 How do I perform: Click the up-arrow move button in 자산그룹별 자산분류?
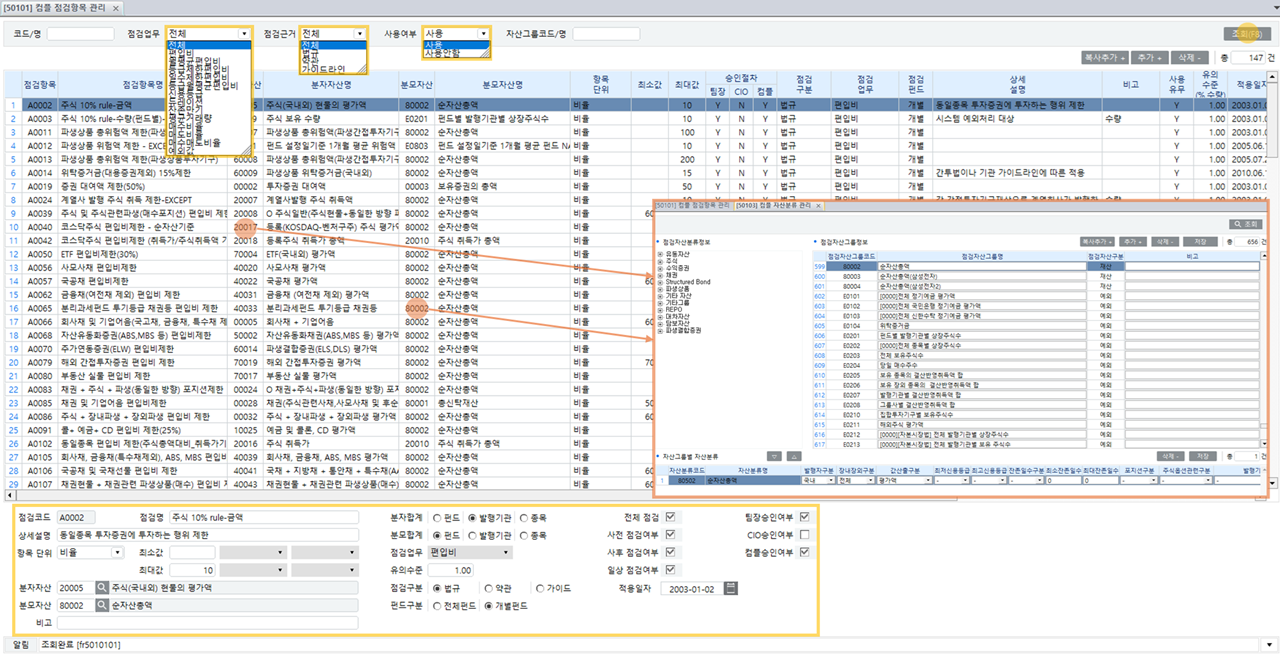tap(793, 455)
